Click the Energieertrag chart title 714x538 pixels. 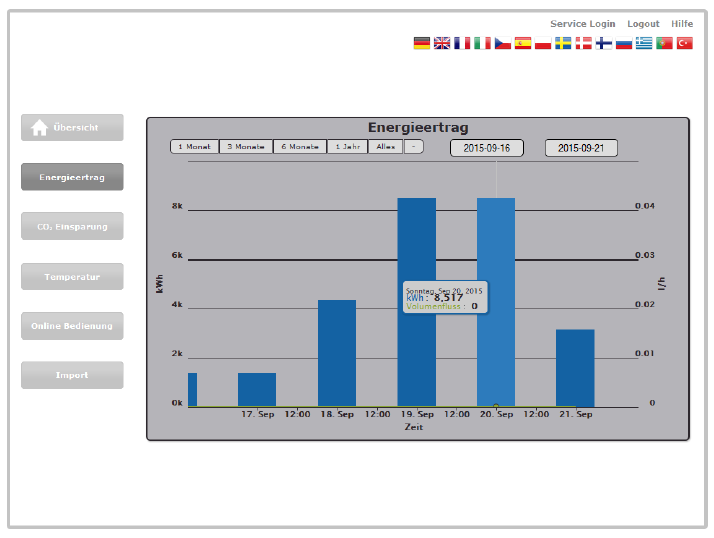[x=418, y=128]
